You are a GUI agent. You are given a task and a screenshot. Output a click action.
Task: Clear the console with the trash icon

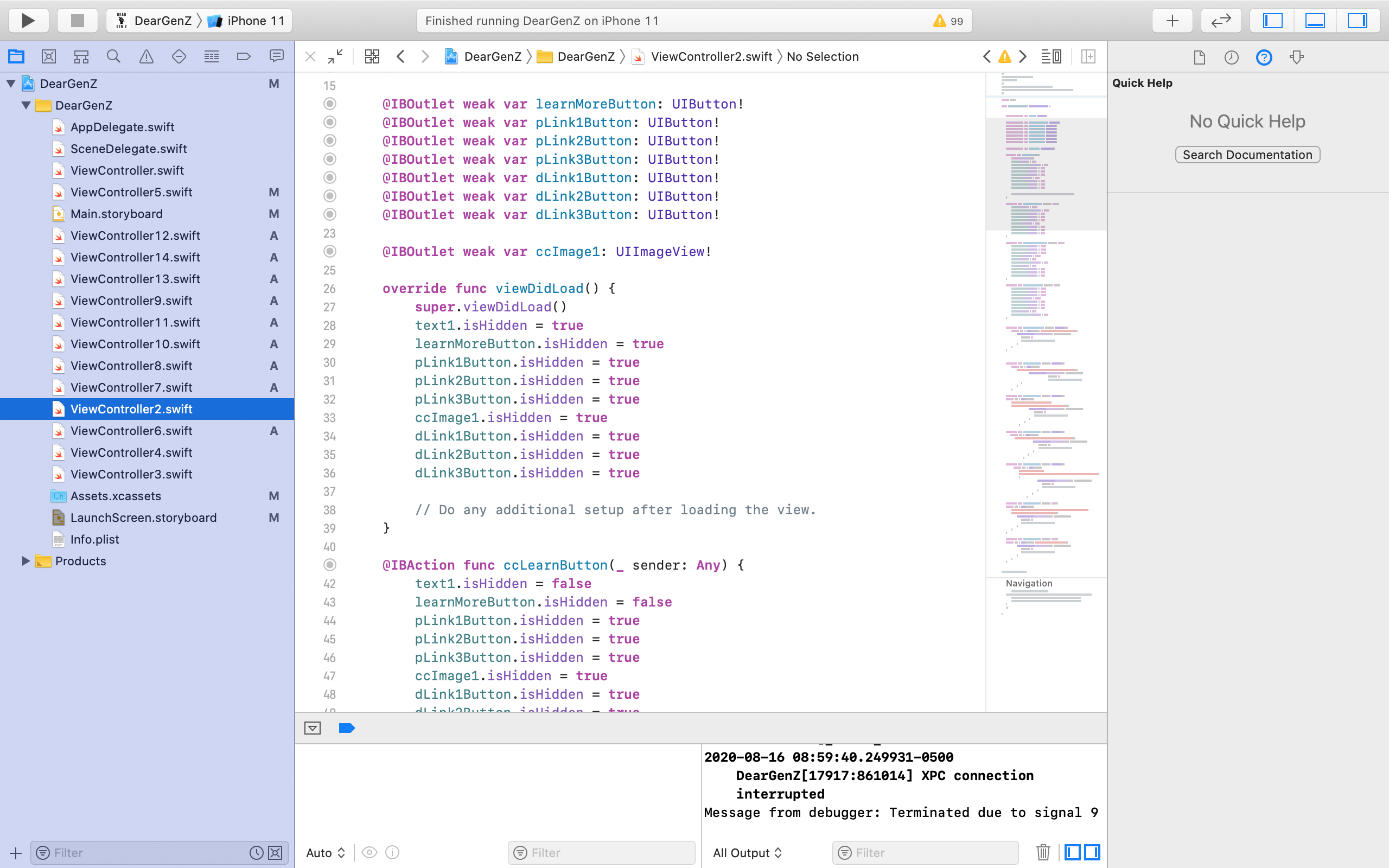[1043, 852]
